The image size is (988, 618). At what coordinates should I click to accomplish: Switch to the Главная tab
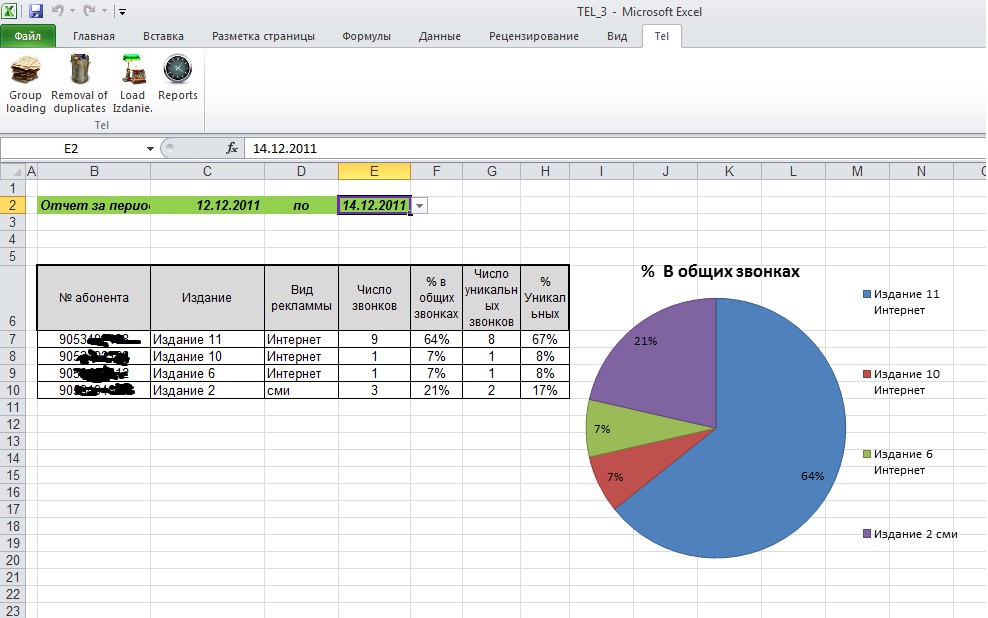tap(94, 36)
